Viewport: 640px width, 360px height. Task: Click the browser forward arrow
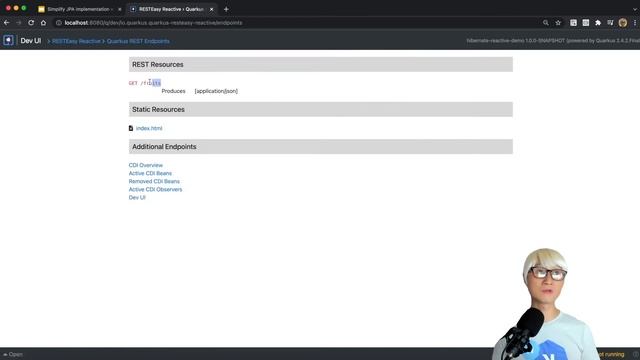pyautogui.click(x=19, y=23)
